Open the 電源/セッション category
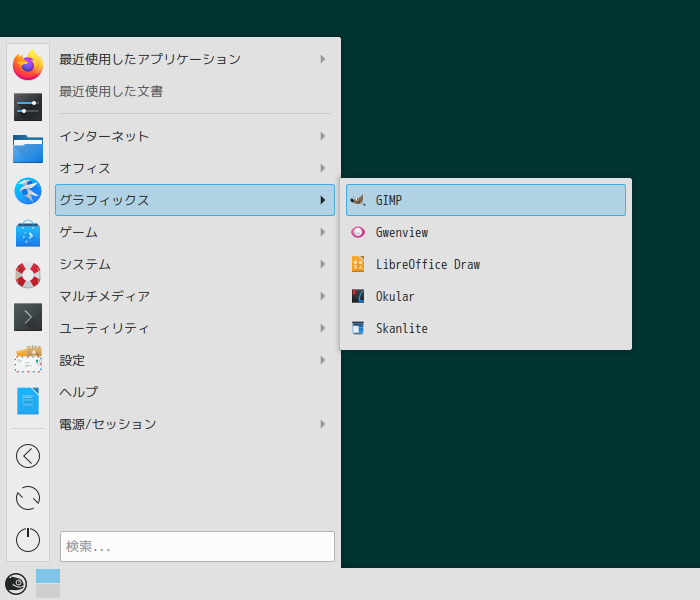700x600 pixels. coord(195,424)
